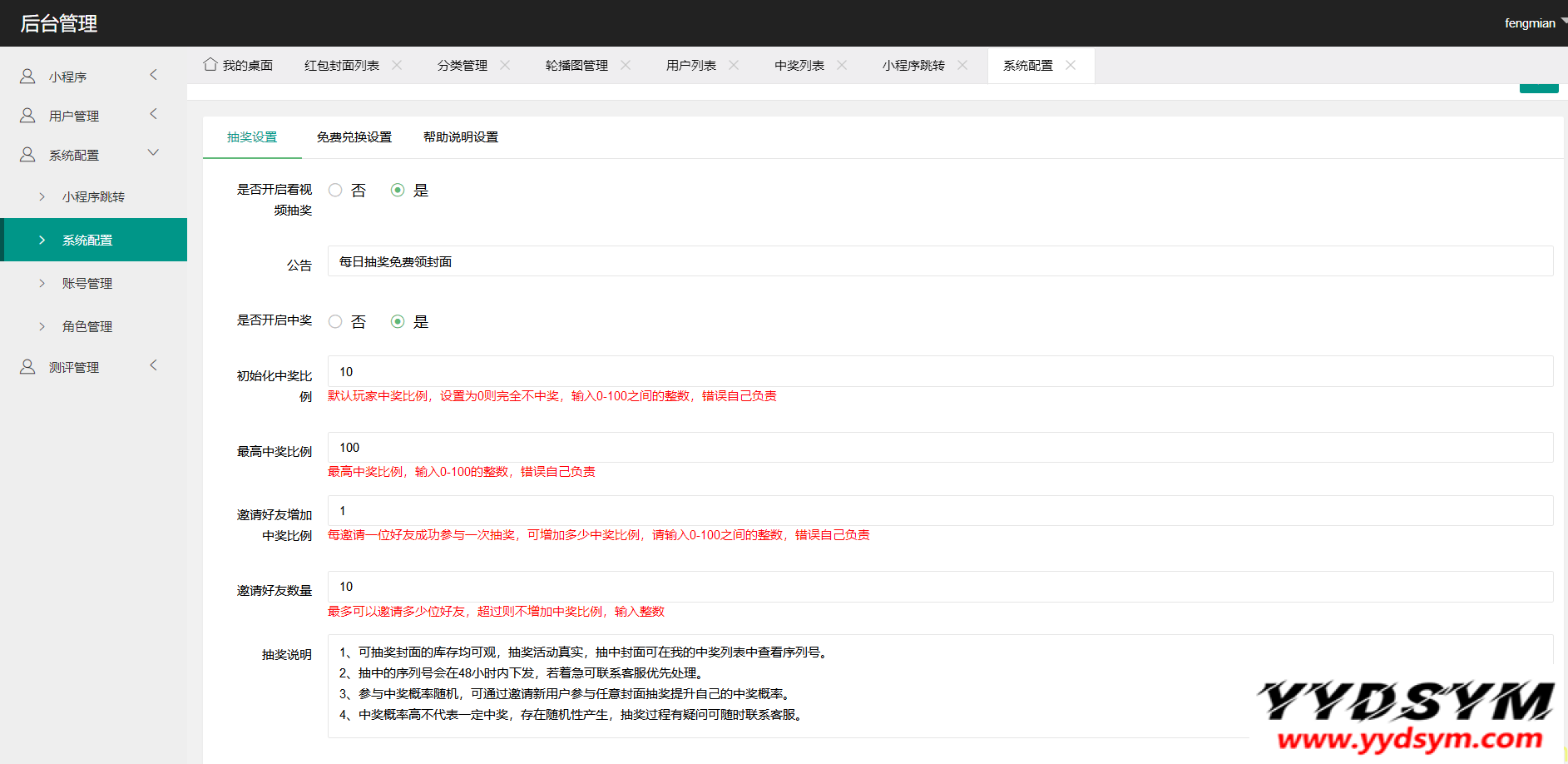Image resolution: width=1568 pixels, height=764 pixels.
Task: Collapse the 系统配置 sidebar section
Action: pyautogui.click(x=93, y=155)
